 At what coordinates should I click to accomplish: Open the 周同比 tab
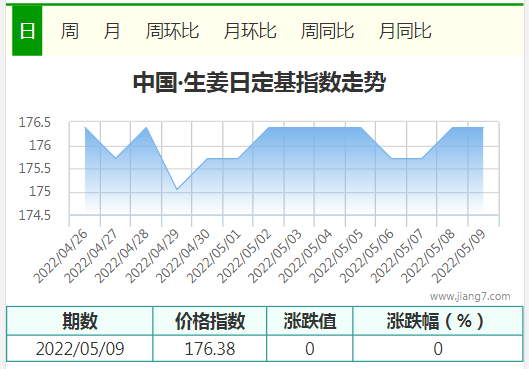click(x=327, y=31)
